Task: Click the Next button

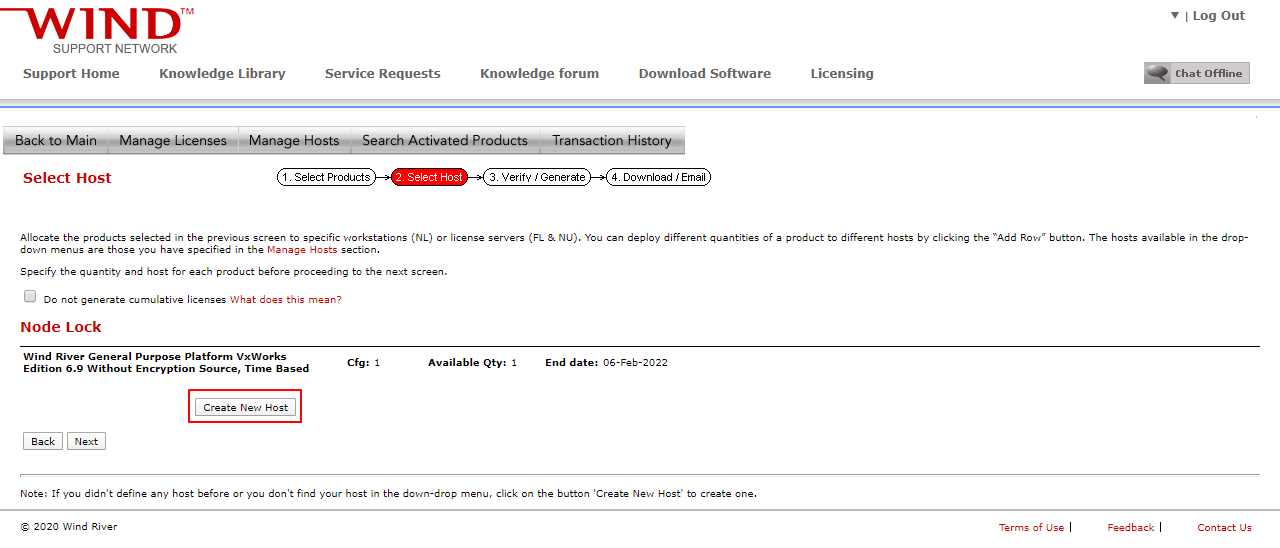Action: pos(86,441)
